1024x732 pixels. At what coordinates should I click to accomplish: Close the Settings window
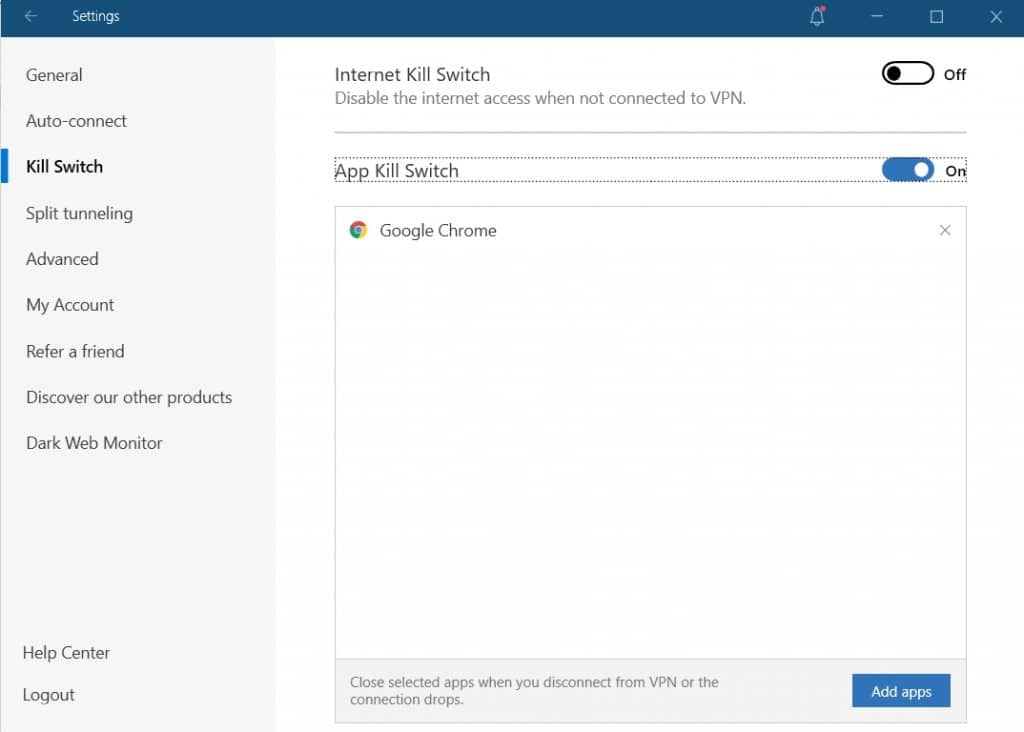click(995, 16)
